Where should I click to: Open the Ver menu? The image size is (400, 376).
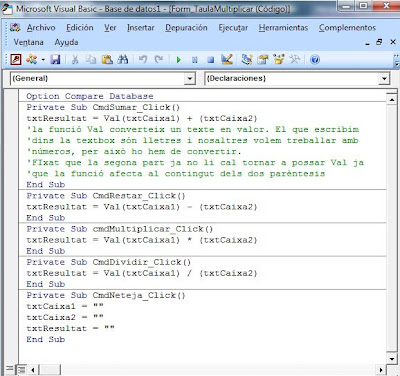click(110, 28)
